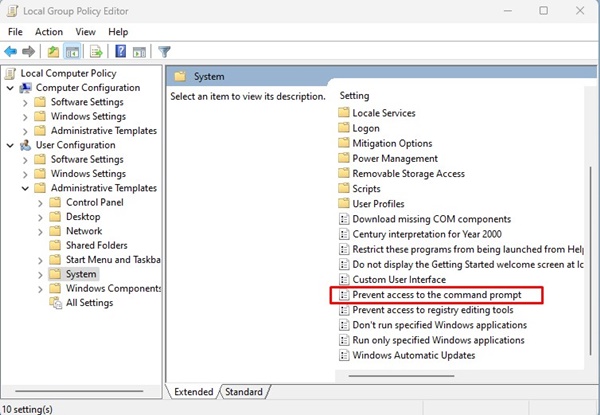The image size is (600, 415).
Task: Toggle the Show/Hide Action Pane icon
Action: 140,52
